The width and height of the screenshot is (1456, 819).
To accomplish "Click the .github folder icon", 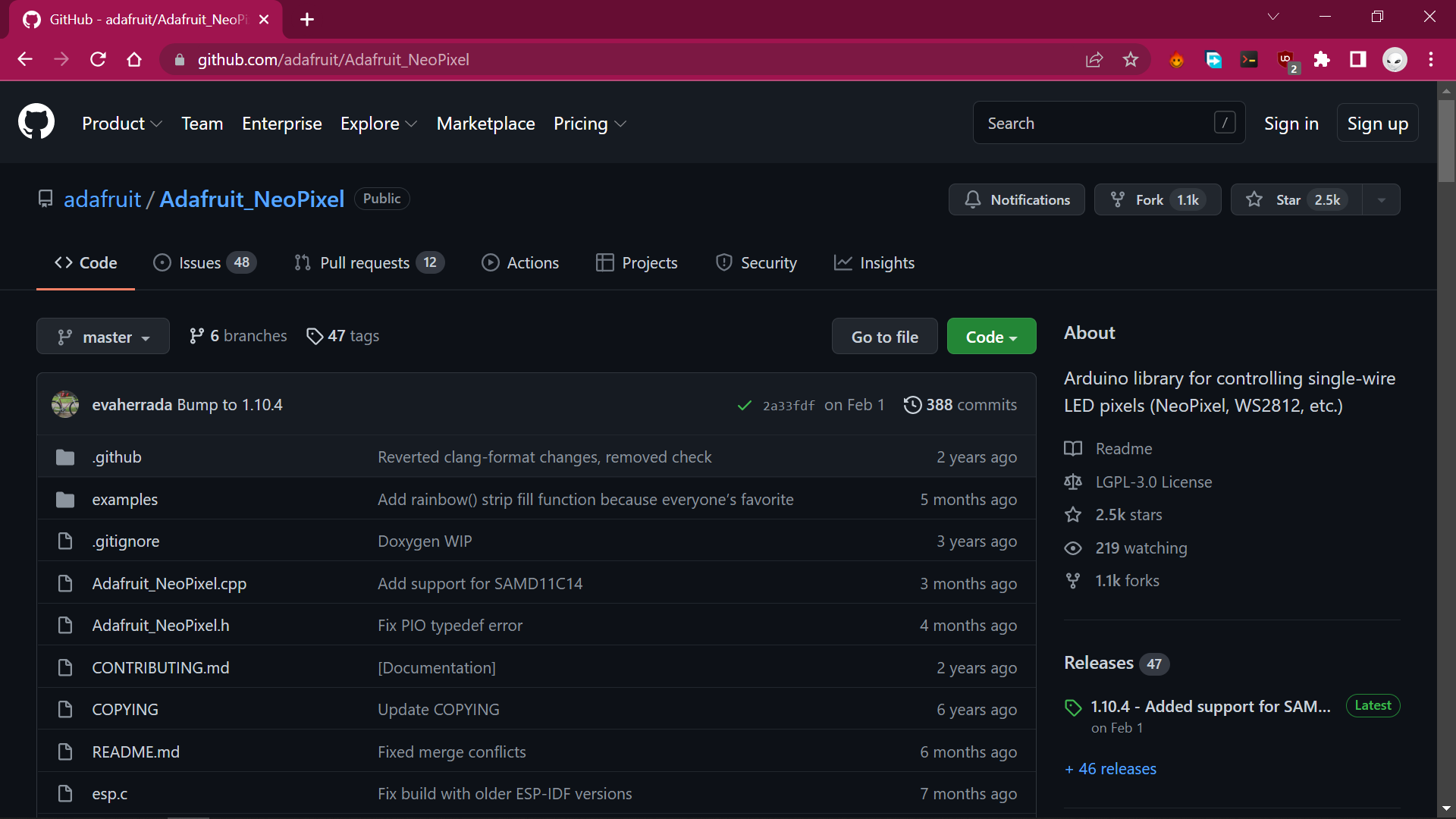I will 65,457.
